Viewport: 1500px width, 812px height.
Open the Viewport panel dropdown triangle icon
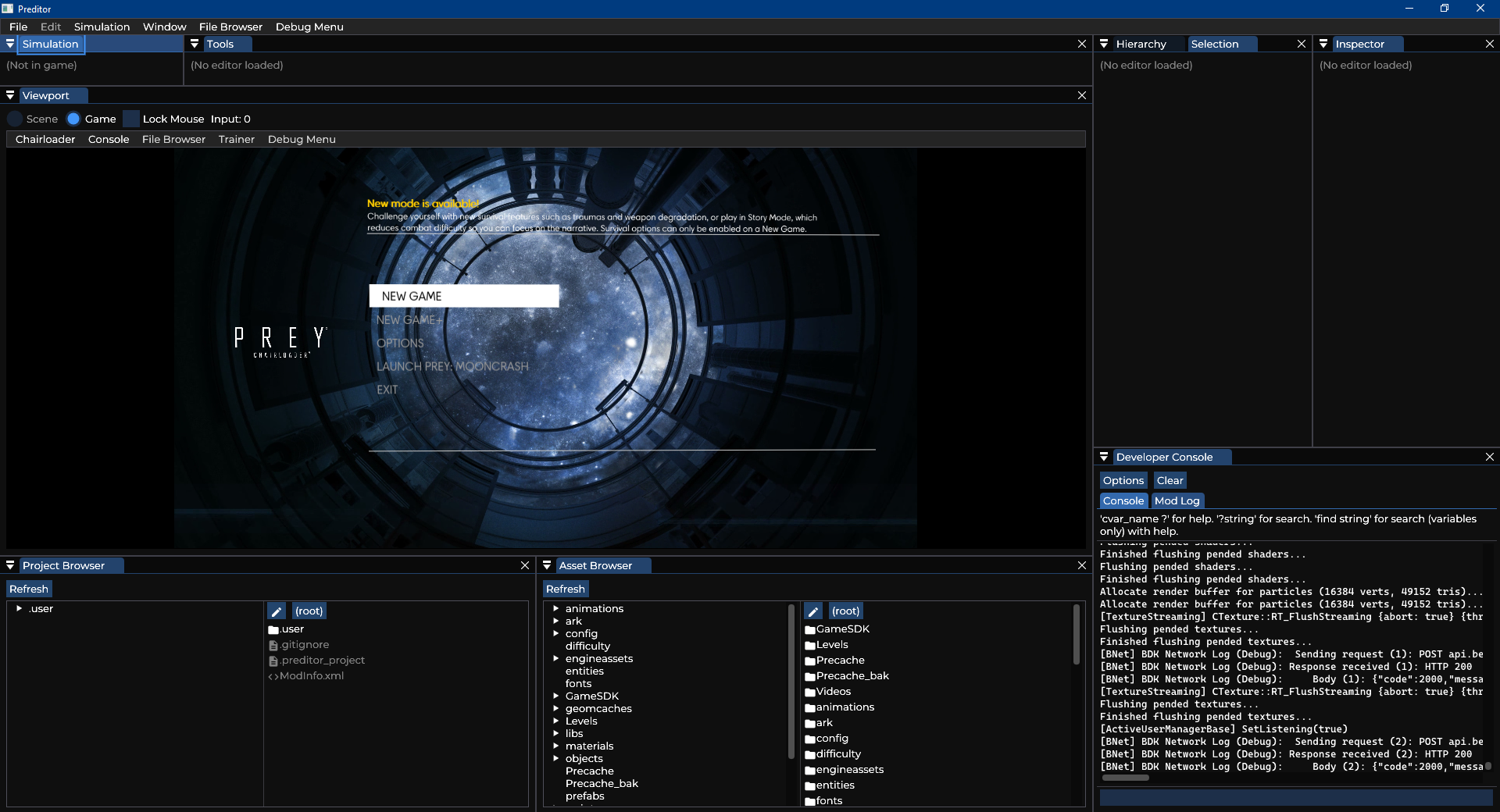point(10,95)
